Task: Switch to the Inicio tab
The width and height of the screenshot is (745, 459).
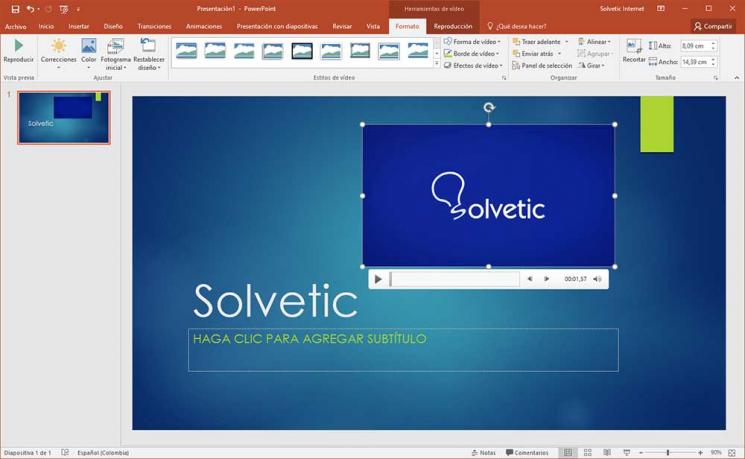Action: tap(46, 27)
